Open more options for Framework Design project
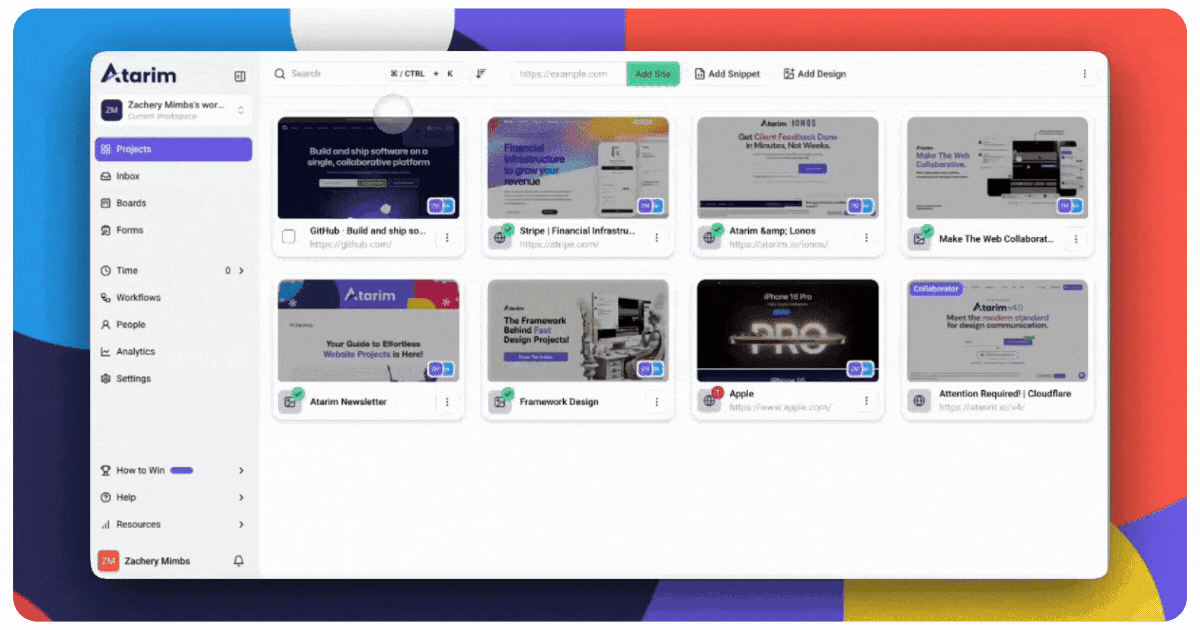Viewport: 1200px width, 630px height. [x=657, y=402]
